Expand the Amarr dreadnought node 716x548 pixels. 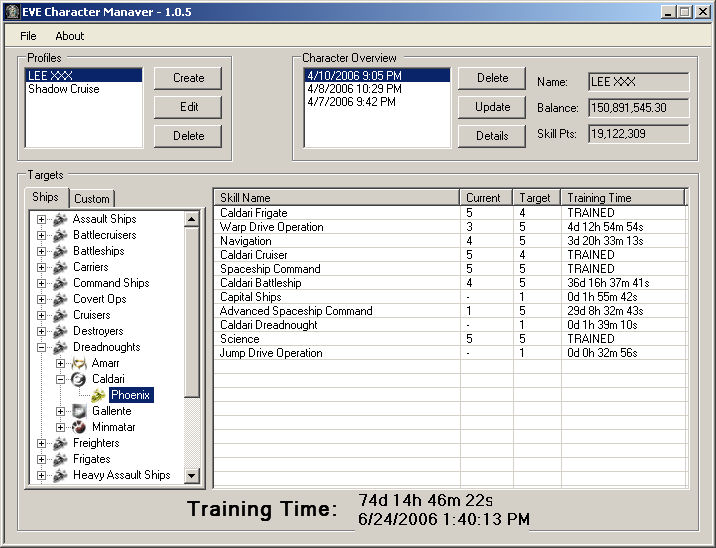60,363
